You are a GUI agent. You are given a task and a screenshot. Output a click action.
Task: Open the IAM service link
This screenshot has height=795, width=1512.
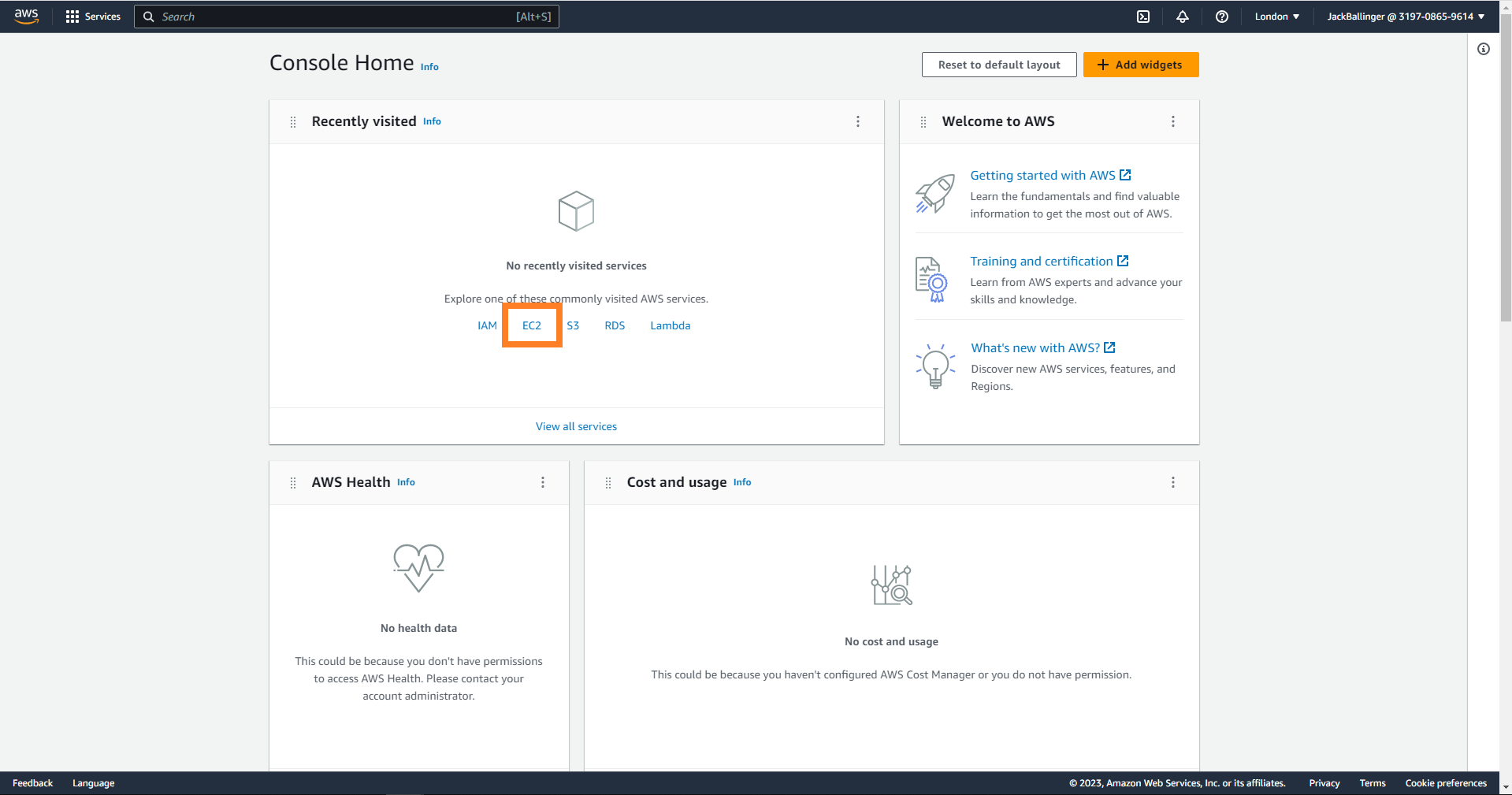click(487, 325)
